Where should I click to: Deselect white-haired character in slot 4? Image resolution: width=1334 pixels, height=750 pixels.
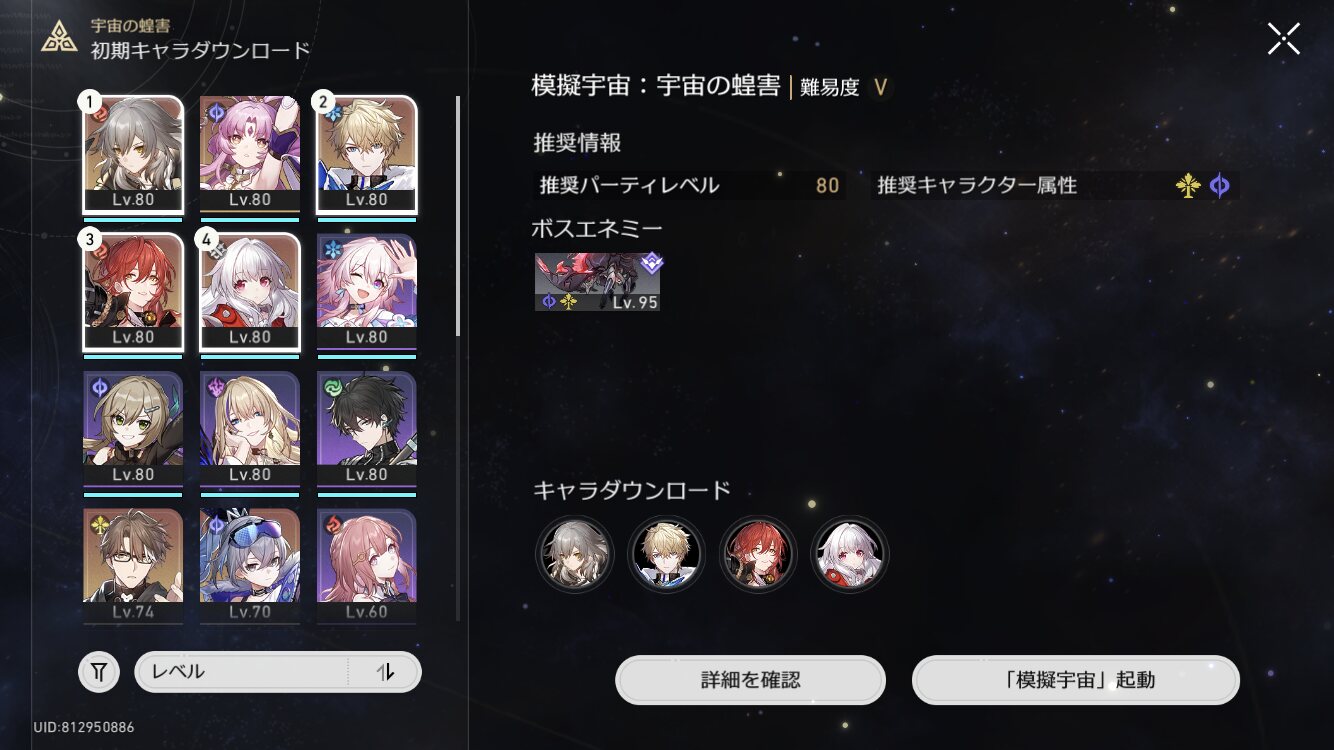click(250, 292)
